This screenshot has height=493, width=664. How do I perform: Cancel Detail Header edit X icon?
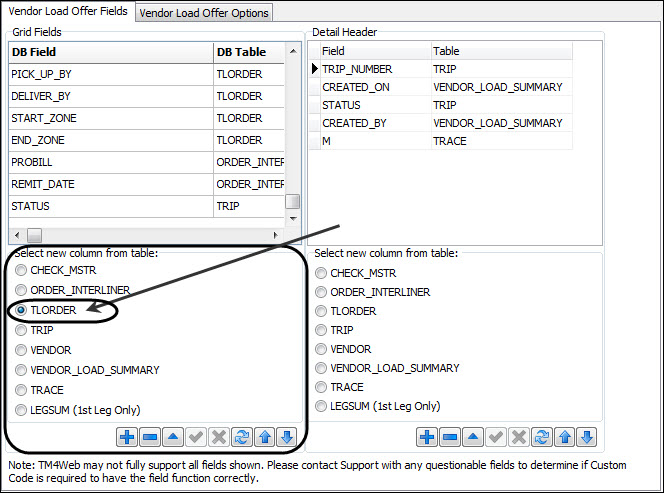coord(519,437)
